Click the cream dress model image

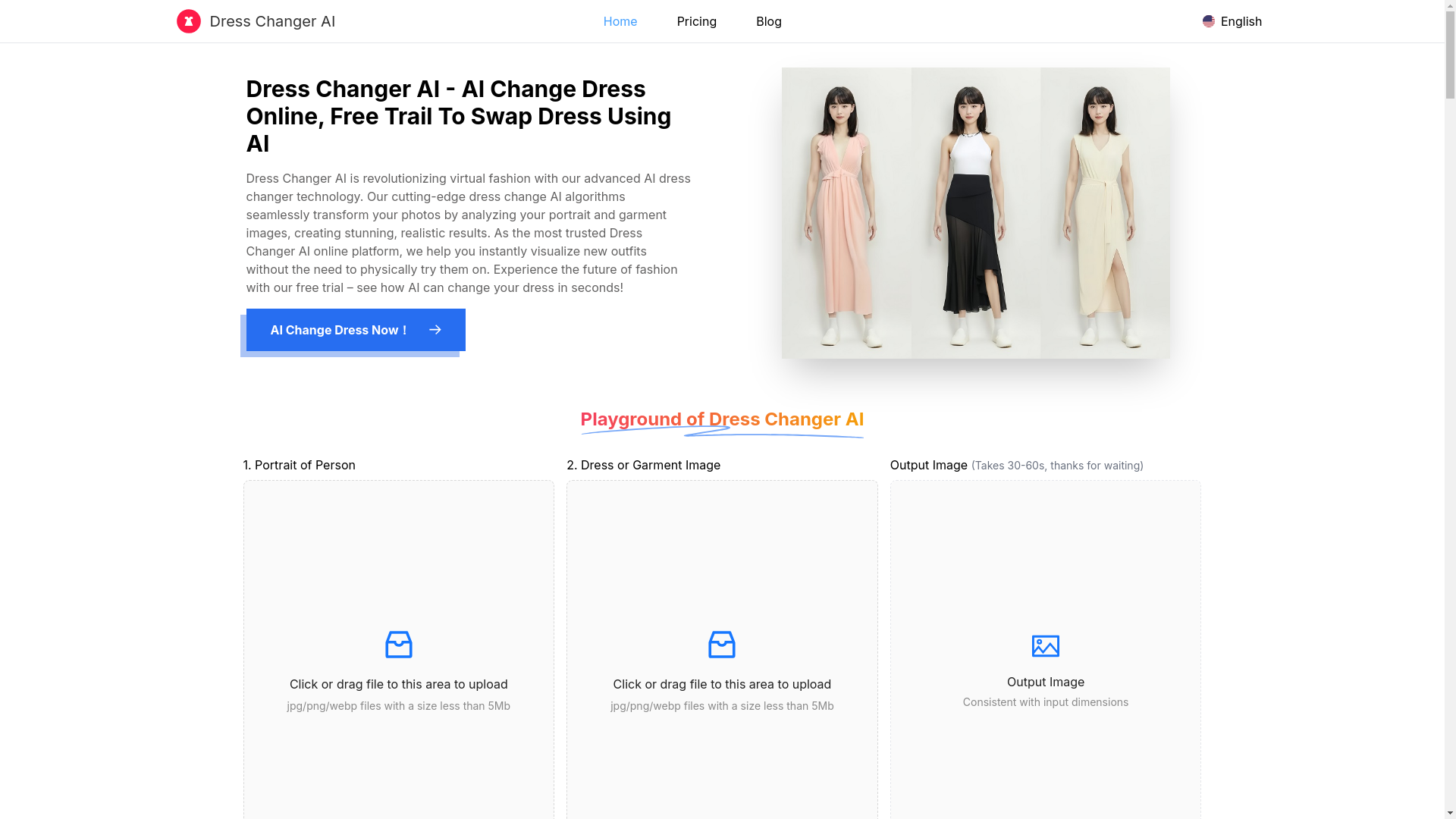(1105, 213)
